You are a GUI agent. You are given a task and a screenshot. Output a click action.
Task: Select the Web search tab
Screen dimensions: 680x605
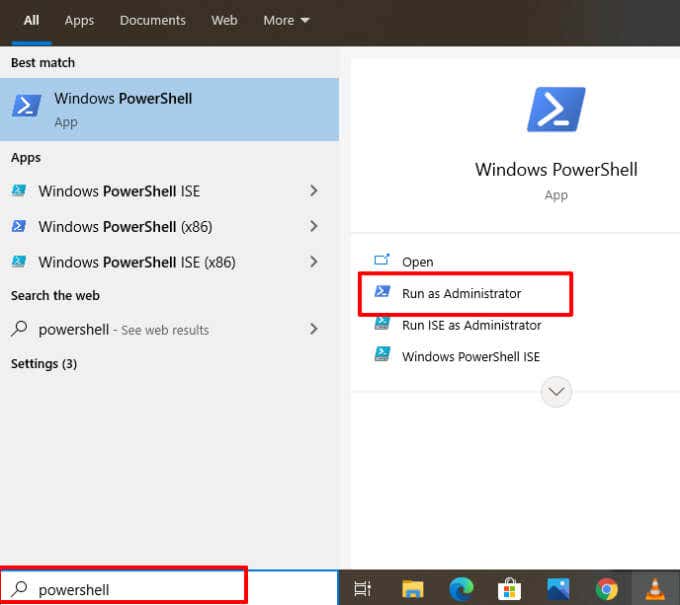point(224,20)
